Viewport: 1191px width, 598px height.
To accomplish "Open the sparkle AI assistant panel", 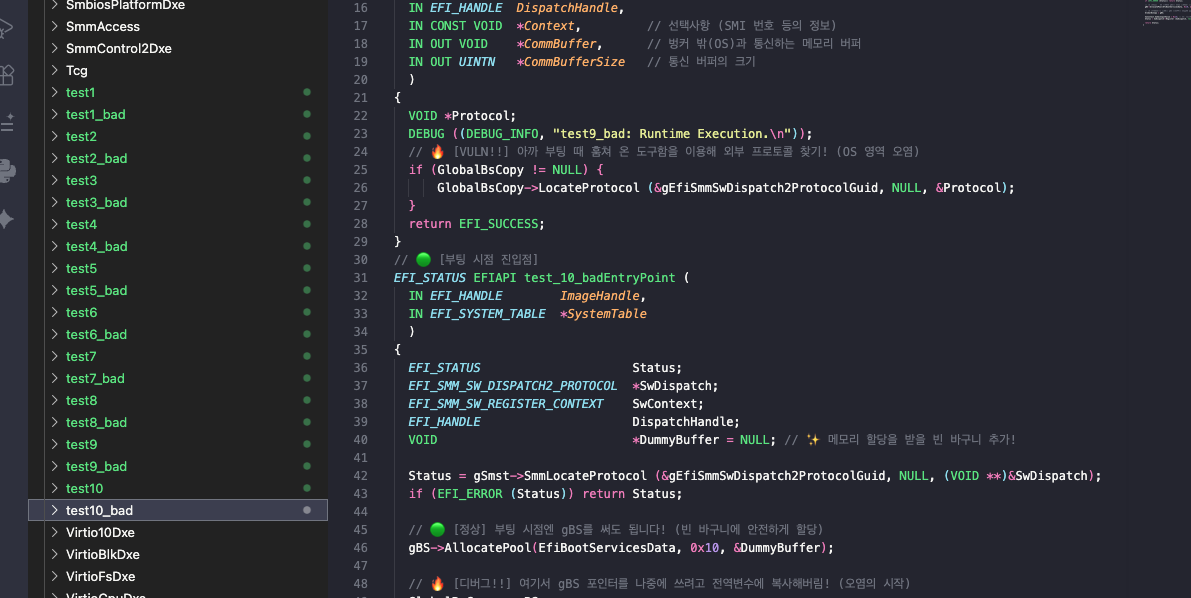I will click(6, 219).
